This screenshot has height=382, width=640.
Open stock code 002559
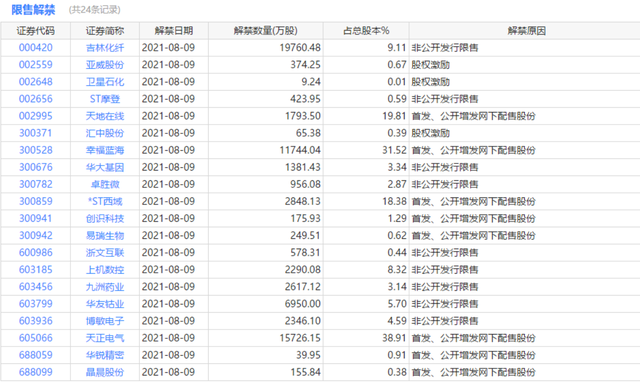click(36, 65)
